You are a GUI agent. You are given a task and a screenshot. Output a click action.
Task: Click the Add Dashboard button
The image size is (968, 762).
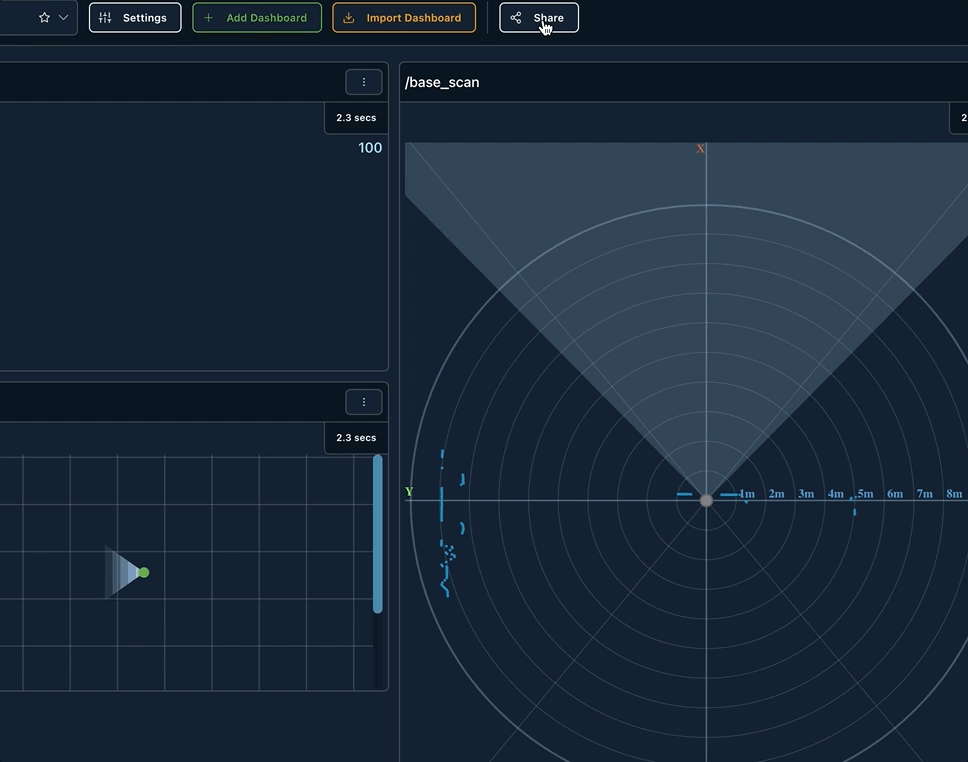[257, 17]
